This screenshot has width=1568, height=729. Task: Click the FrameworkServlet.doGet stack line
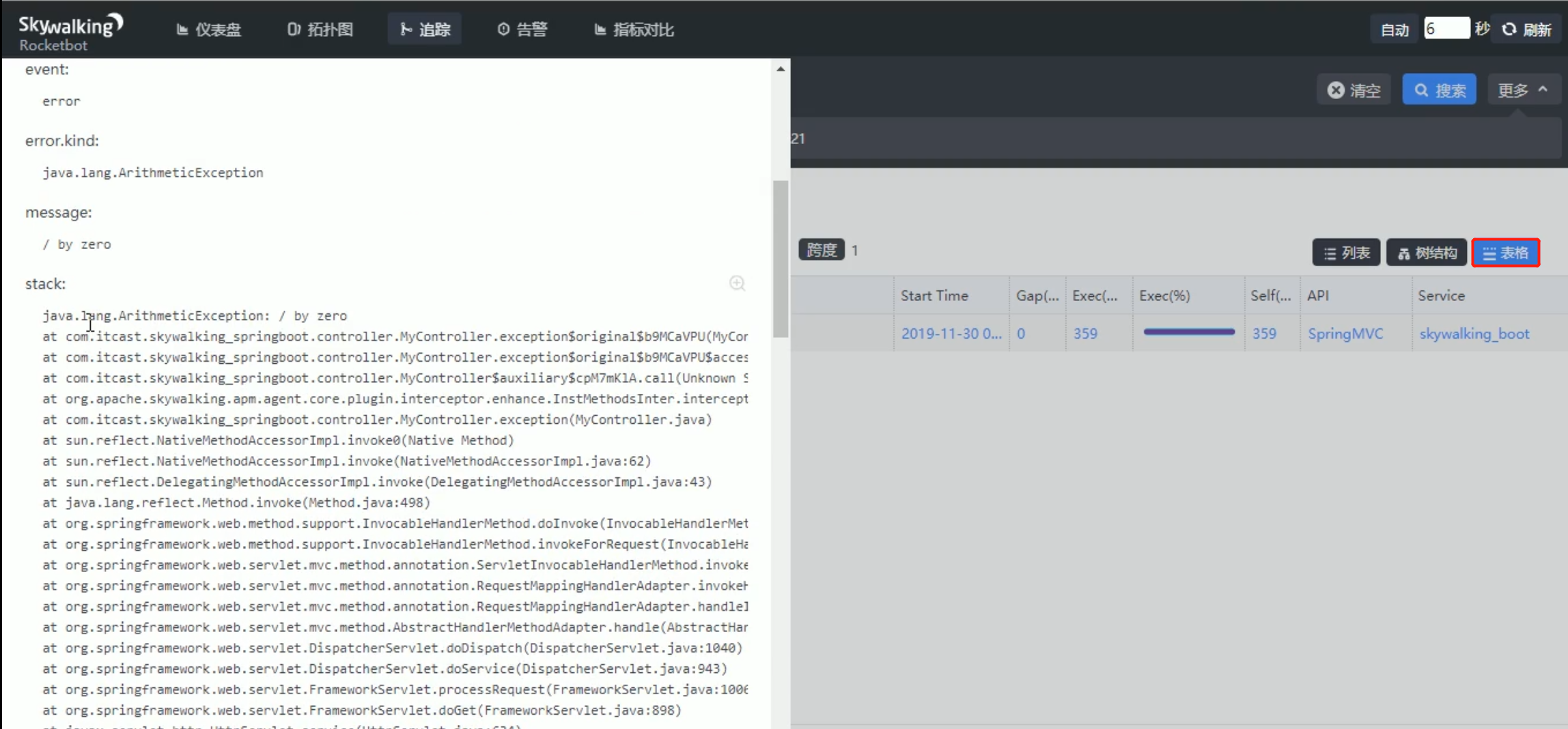point(362,711)
